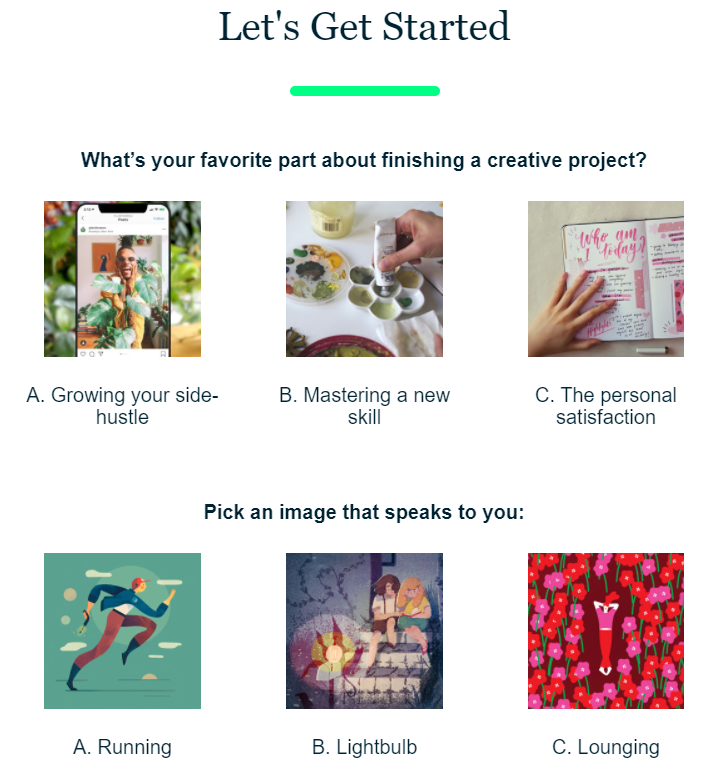Choose the 'A. Running' label
The width and height of the screenshot is (718, 773).
(122, 747)
